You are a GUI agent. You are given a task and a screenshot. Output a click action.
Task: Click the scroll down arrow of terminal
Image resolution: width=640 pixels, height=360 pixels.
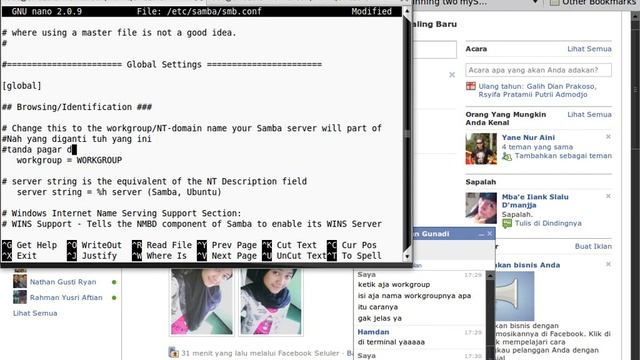point(407,257)
